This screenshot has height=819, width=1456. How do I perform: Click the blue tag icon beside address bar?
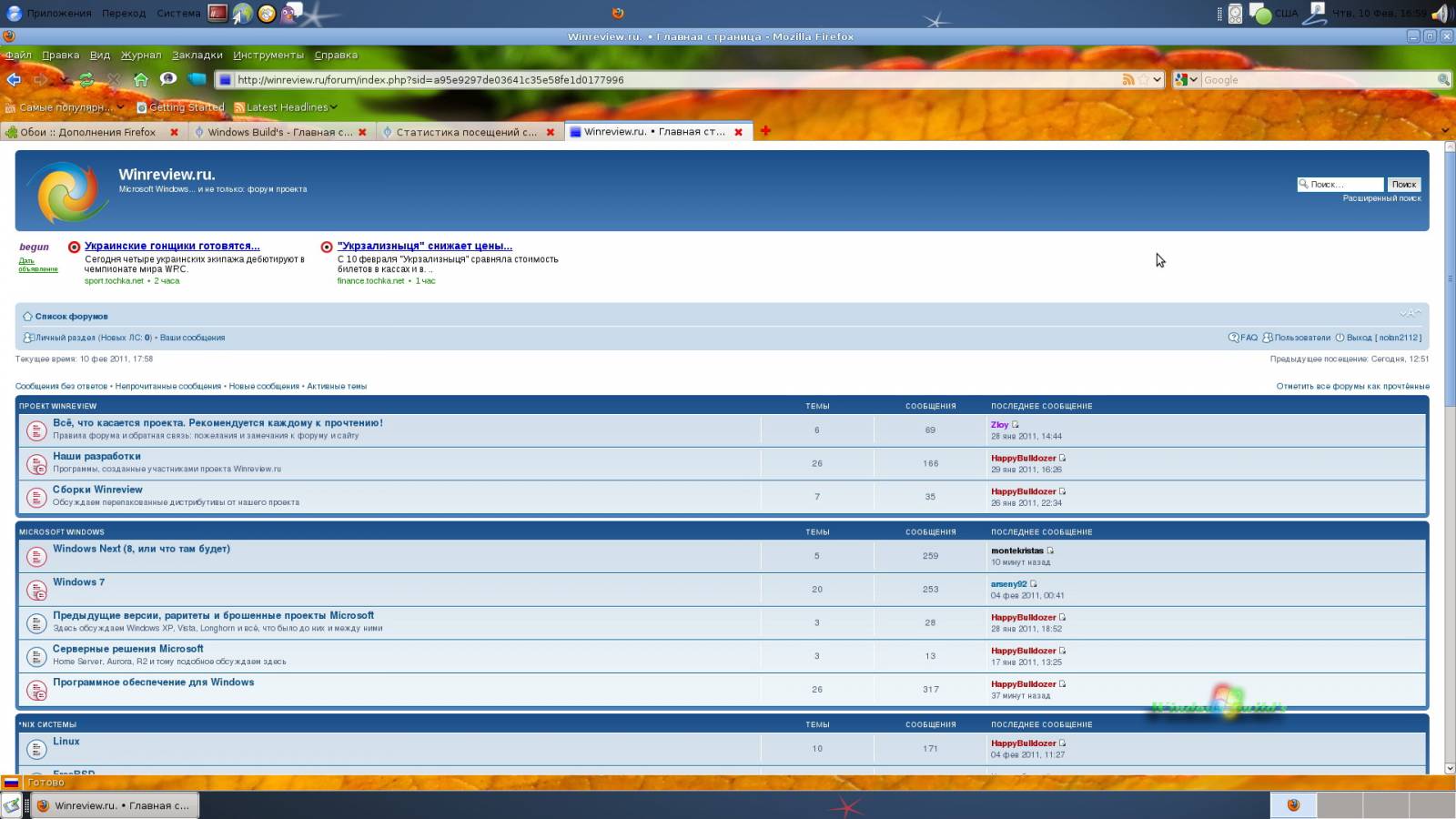[x=197, y=79]
